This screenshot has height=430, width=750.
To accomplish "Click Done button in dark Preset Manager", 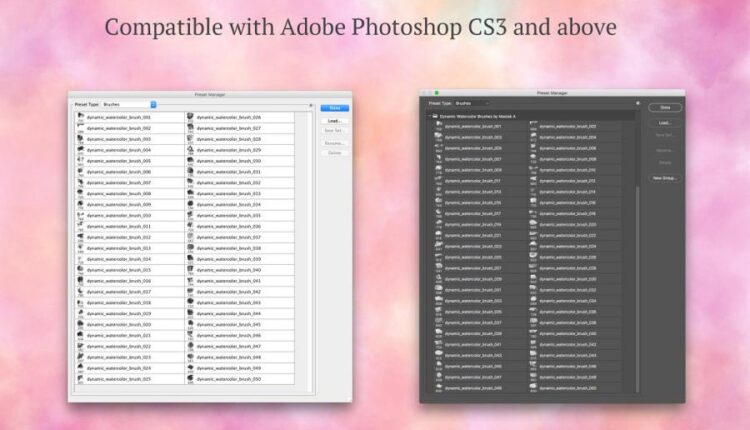I will pos(664,107).
